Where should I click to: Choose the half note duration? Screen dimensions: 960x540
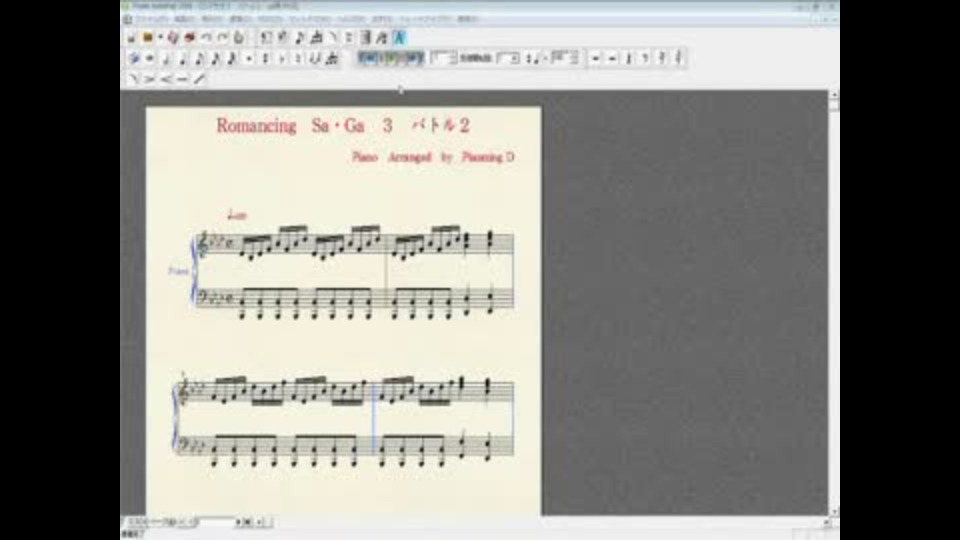166,59
